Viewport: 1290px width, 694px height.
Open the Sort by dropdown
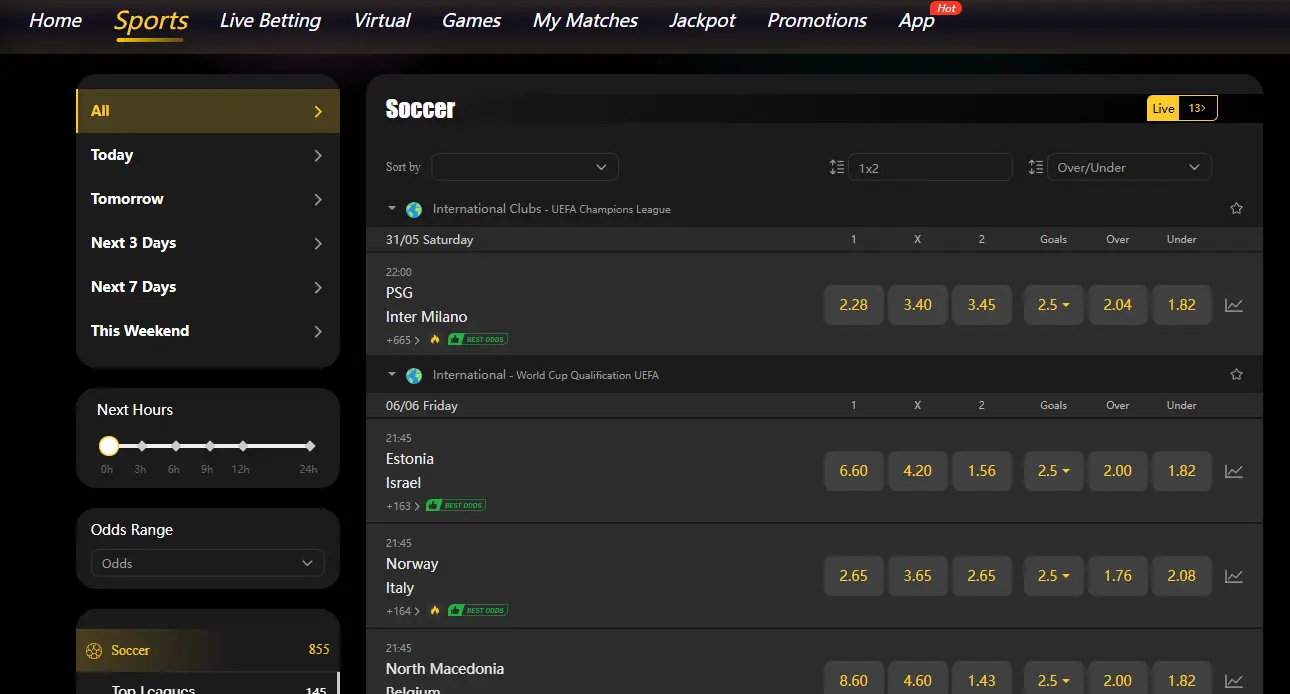(x=524, y=167)
